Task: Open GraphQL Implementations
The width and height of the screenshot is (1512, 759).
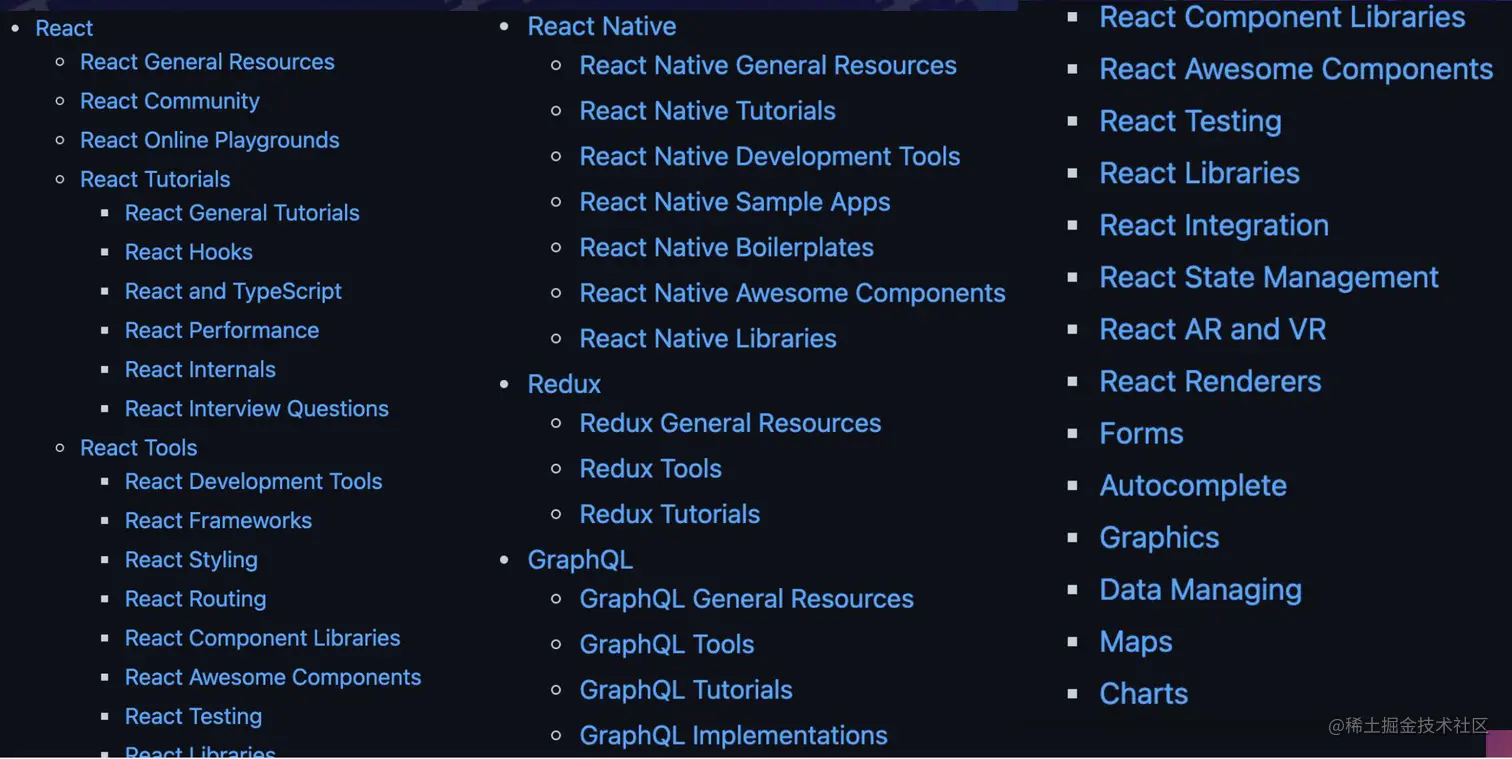Action: coord(733,735)
